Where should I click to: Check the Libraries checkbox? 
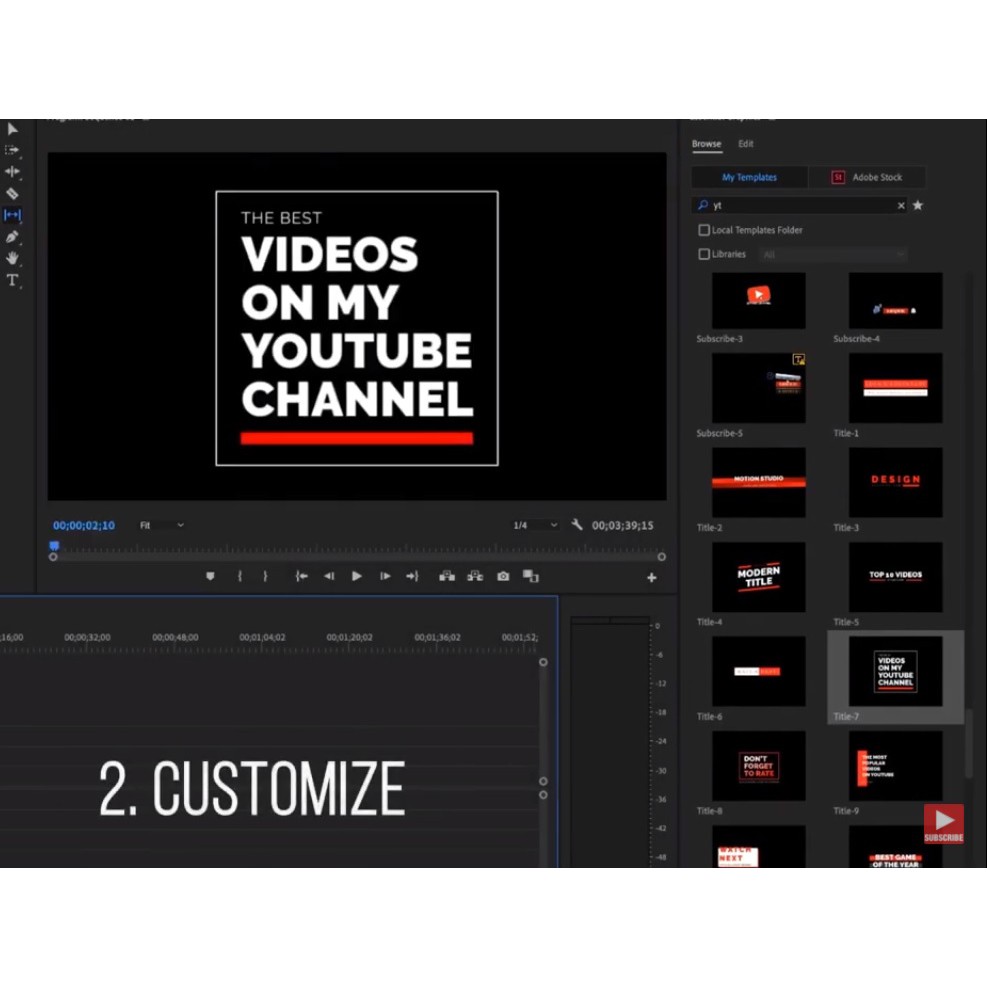click(704, 254)
